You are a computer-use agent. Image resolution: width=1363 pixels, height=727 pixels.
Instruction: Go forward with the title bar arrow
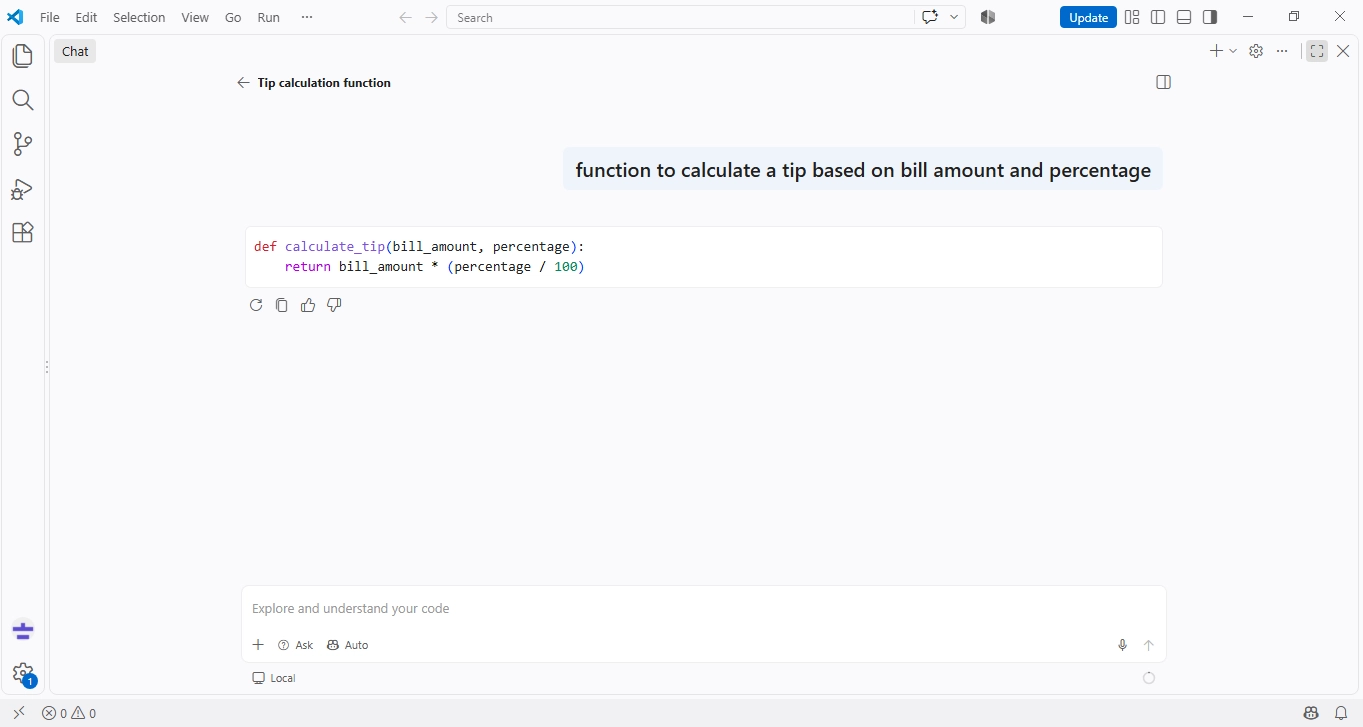click(x=432, y=17)
